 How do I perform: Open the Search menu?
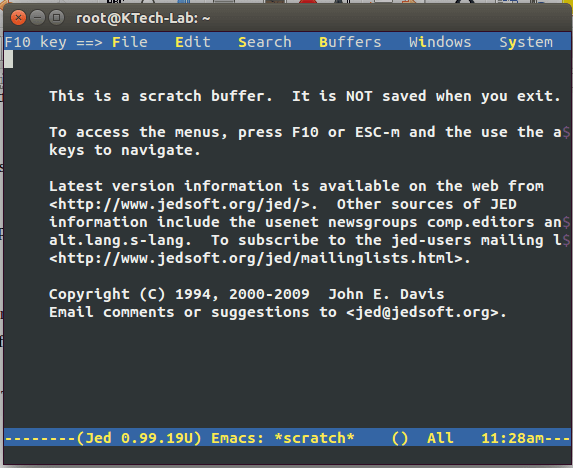(265, 42)
